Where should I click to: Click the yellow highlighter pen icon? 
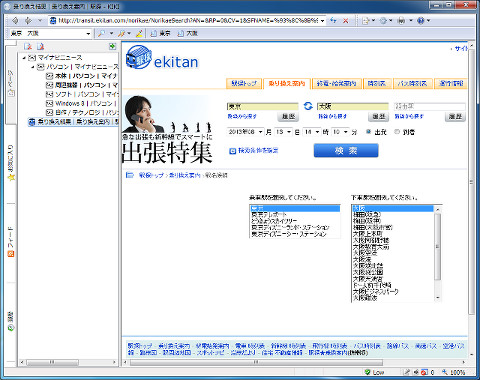pos(139,33)
